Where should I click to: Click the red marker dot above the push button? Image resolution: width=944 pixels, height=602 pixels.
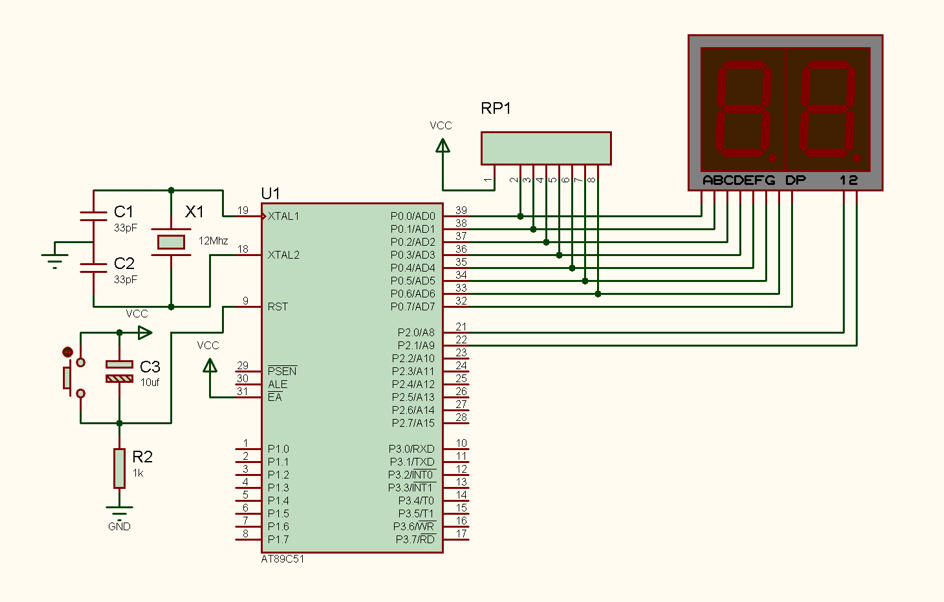pyautogui.click(x=67, y=352)
